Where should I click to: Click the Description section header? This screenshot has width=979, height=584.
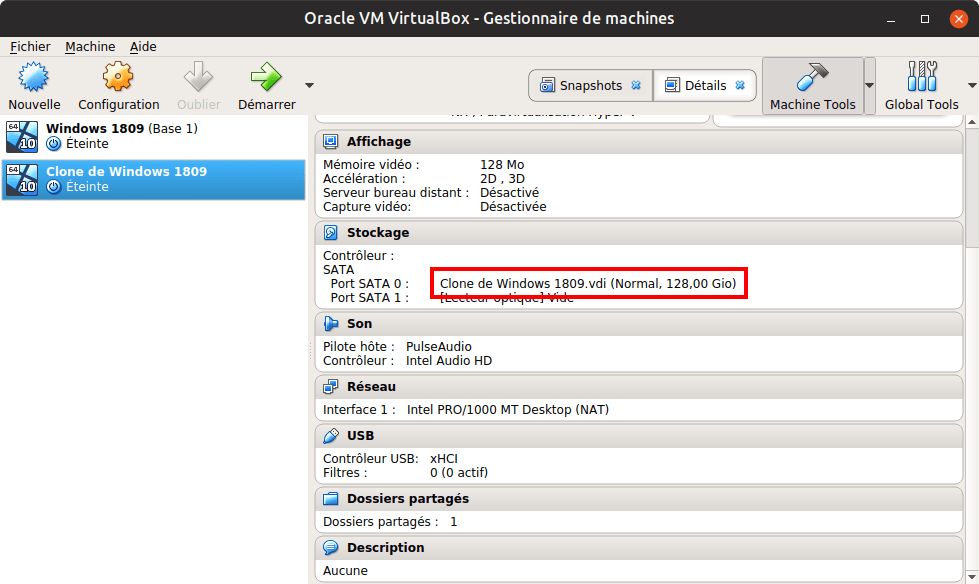coord(639,548)
